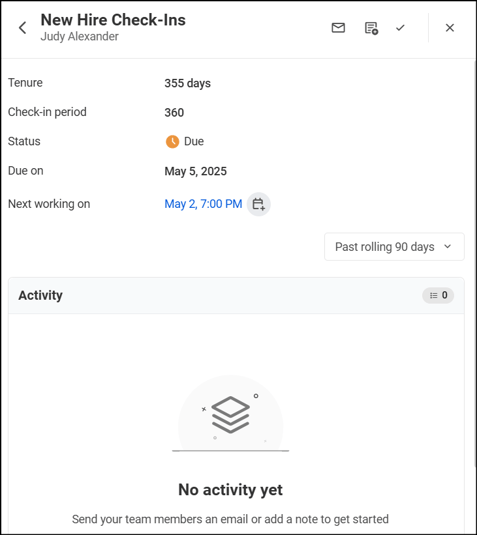The image size is (477, 535).
Task: Click the Judy Alexander subtitle
Action: [80, 37]
